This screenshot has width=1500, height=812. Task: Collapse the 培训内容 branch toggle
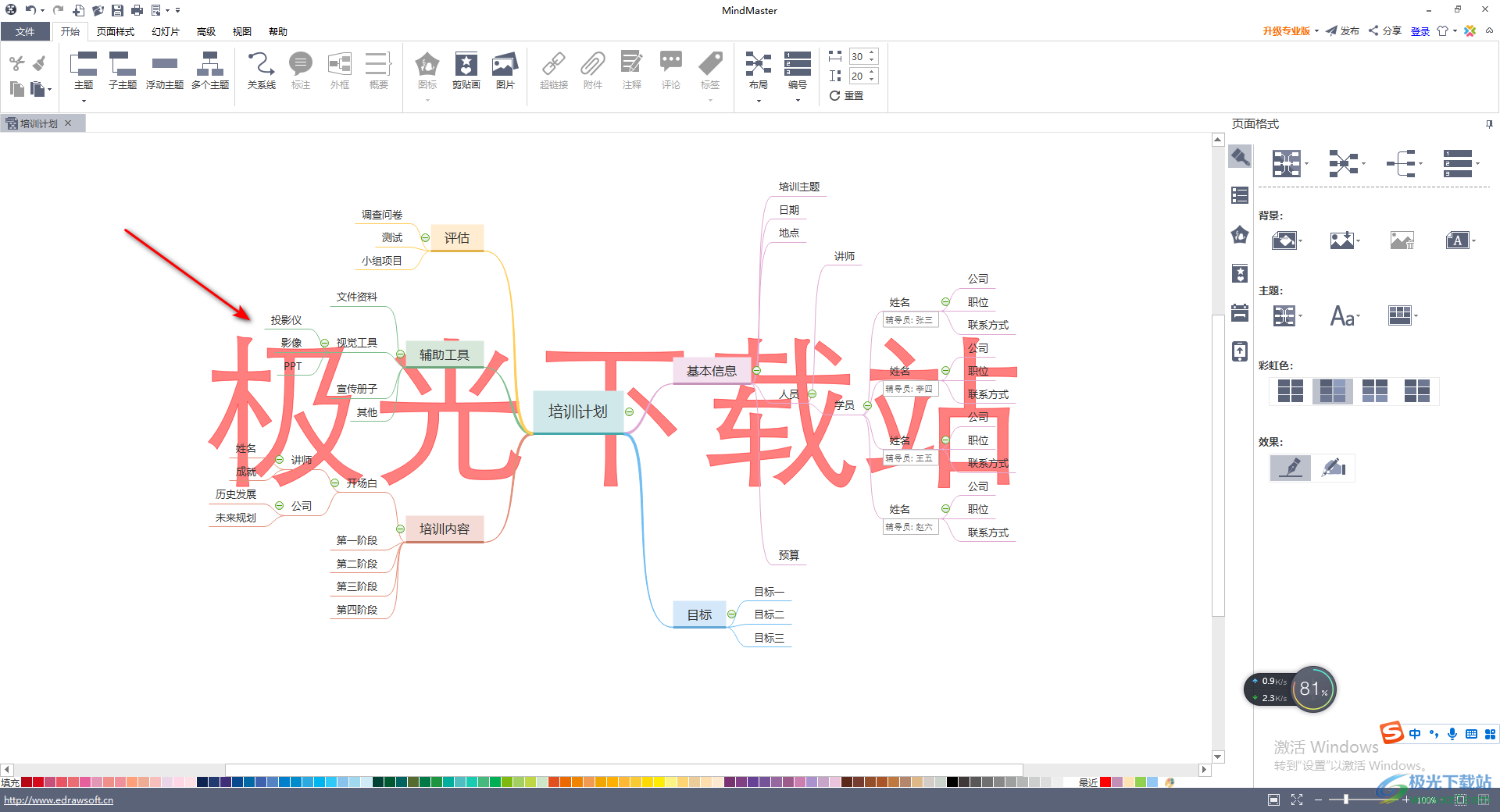[400, 529]
